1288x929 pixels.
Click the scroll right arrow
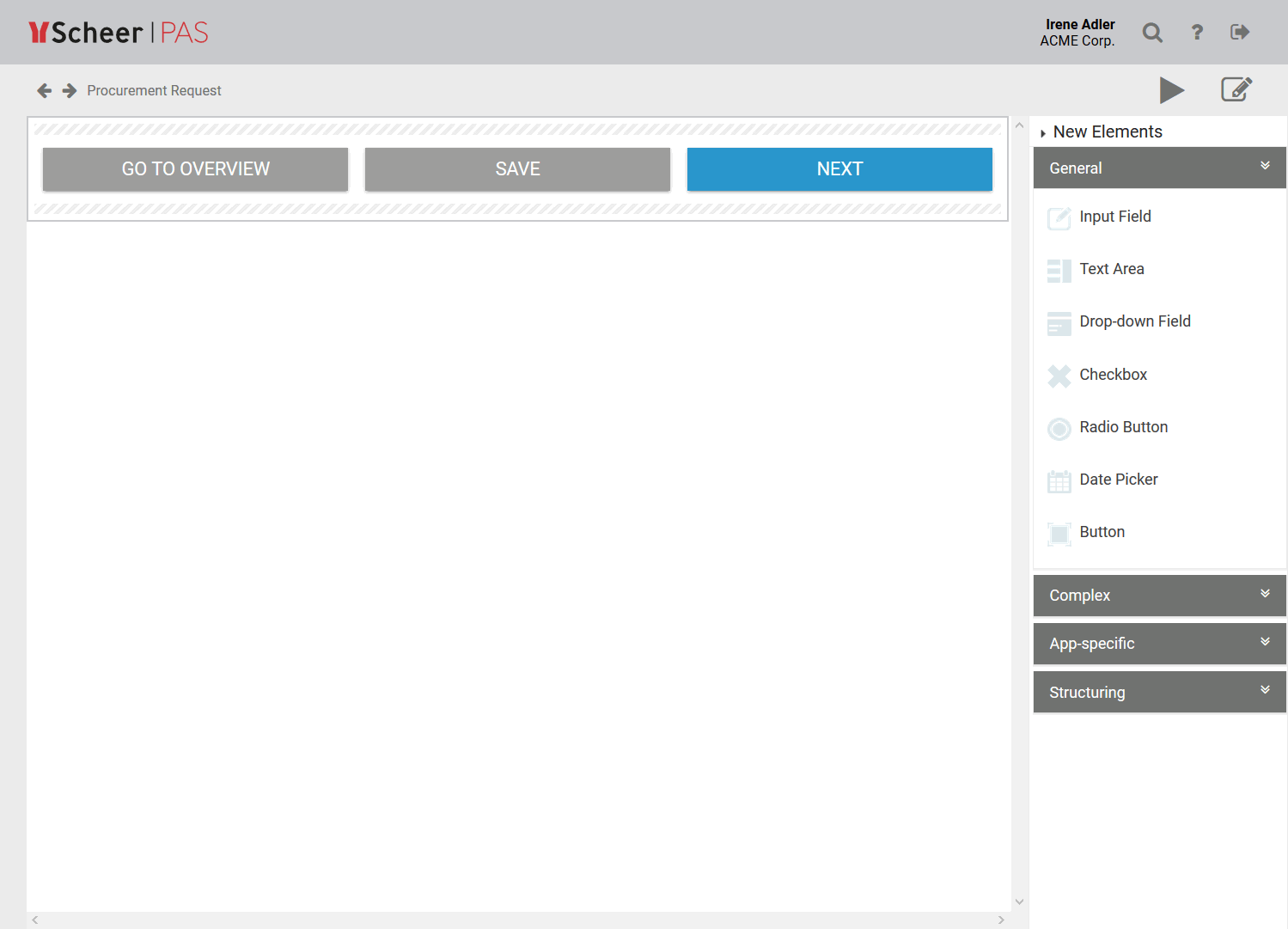pyautogui.click(x=1001, y=920)
